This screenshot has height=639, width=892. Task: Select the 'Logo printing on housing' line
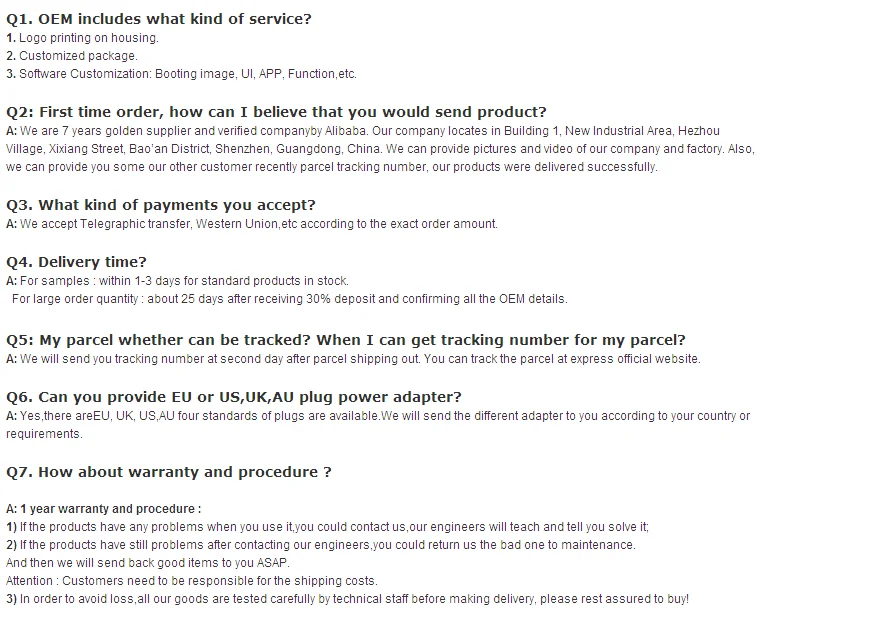tap(82, 38)
